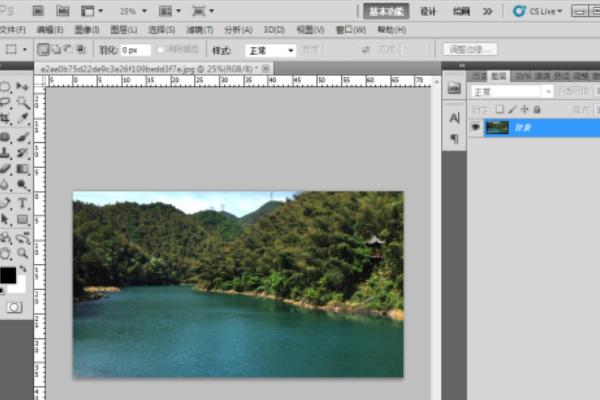The width and height of the screenshot is (600, 400).
Task: Activate the Zoom tool in toolbox
Action: click(x=22, y=254)
